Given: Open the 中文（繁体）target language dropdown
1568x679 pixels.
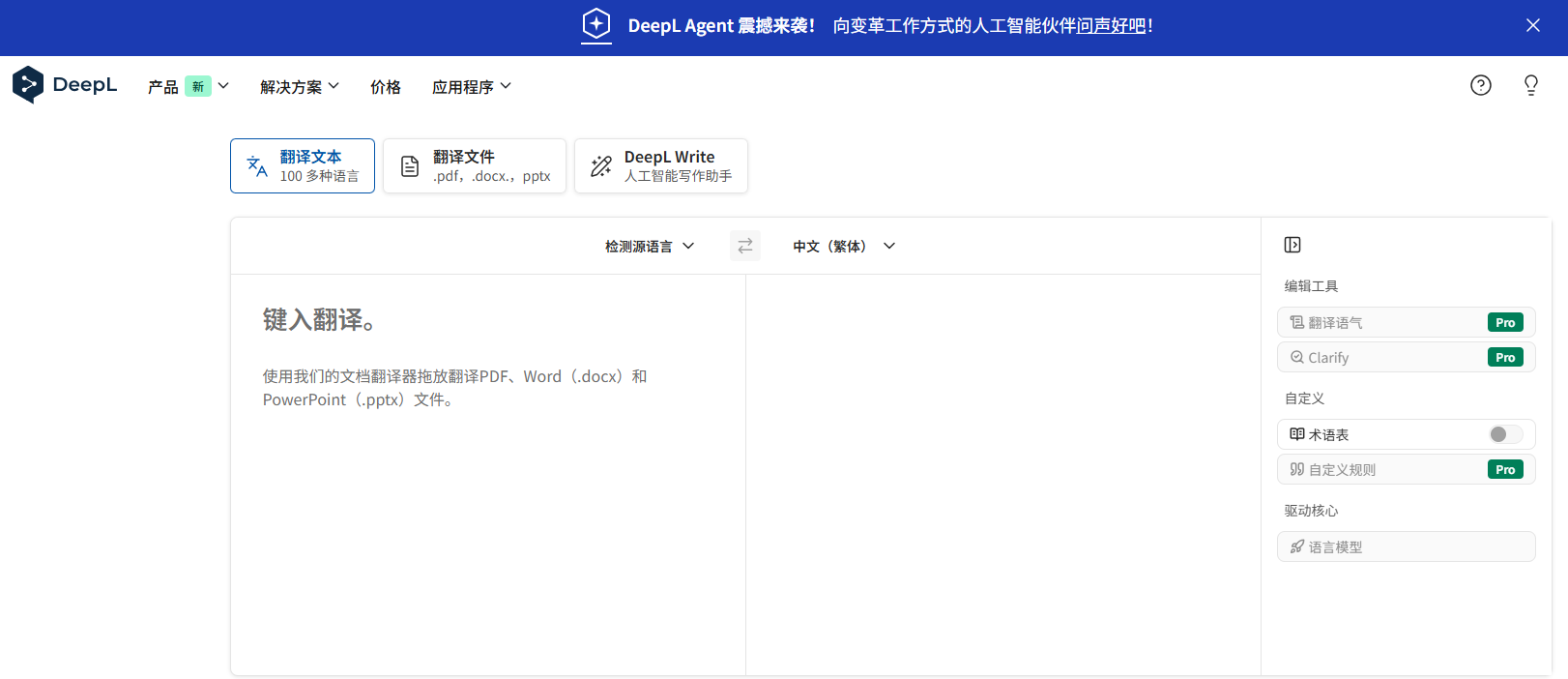Looking at the screenshot, I should (x=844, y=247).
